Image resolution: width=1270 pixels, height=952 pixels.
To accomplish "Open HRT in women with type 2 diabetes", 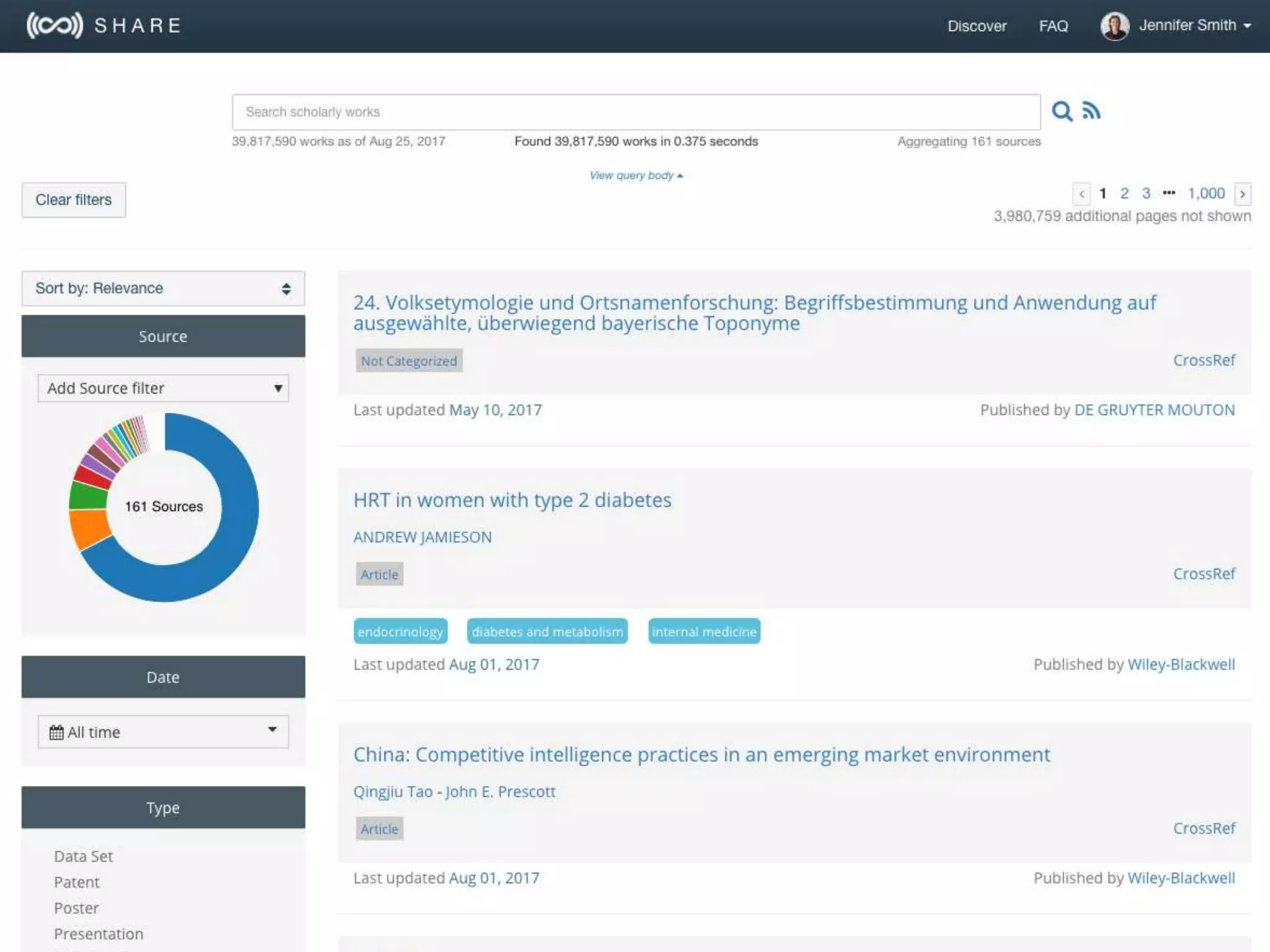I will point(512,500).
